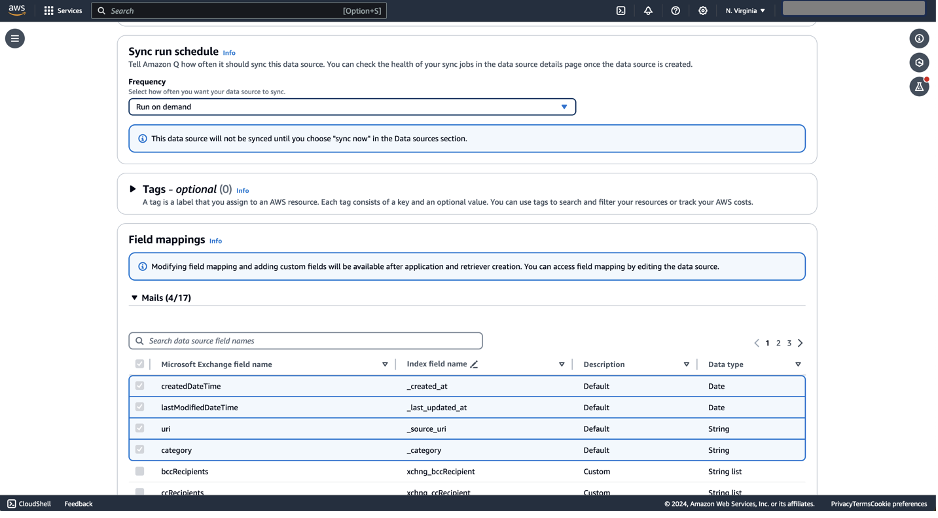Check the bccRecipients row checkbox
Image resolution: width=938 pixels, height=518 pixels.
coord(140,472)
